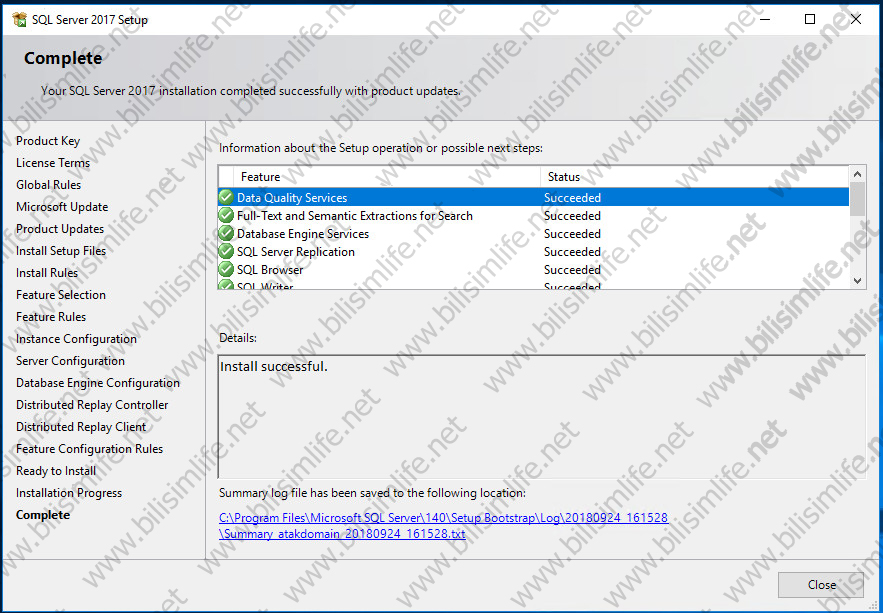Click the Distributed Replay Client step
Screen dimensions: 883x613
(81, 426)
